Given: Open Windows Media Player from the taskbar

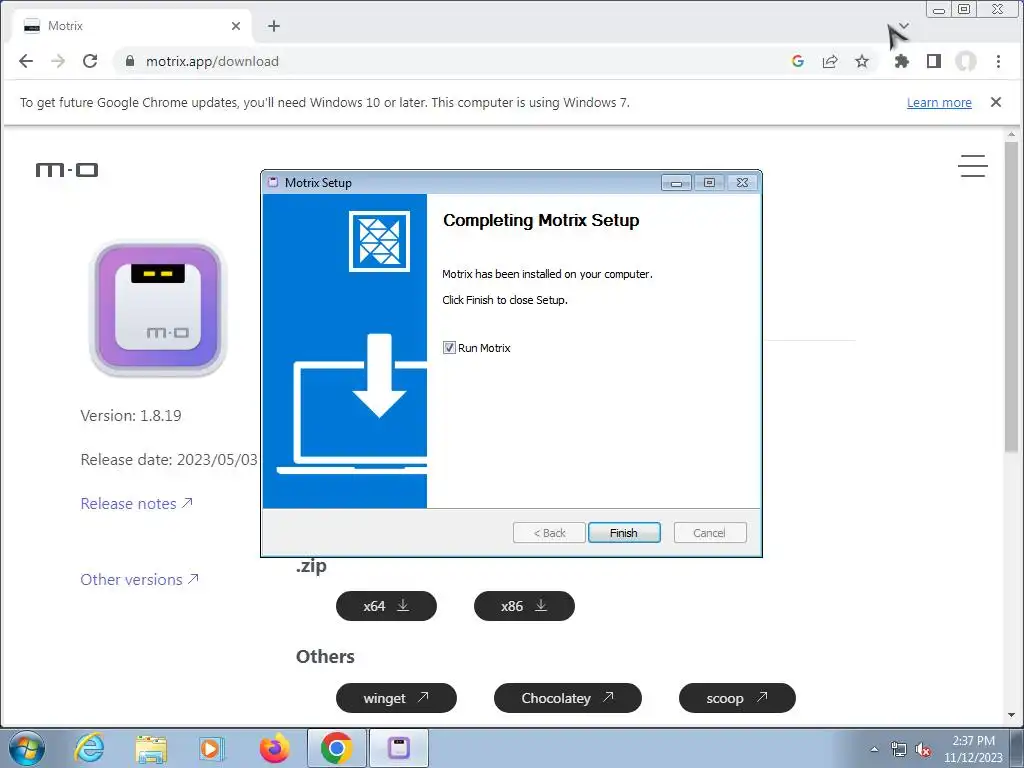Looking at the screenshot, I should click(x=212, y=748).
